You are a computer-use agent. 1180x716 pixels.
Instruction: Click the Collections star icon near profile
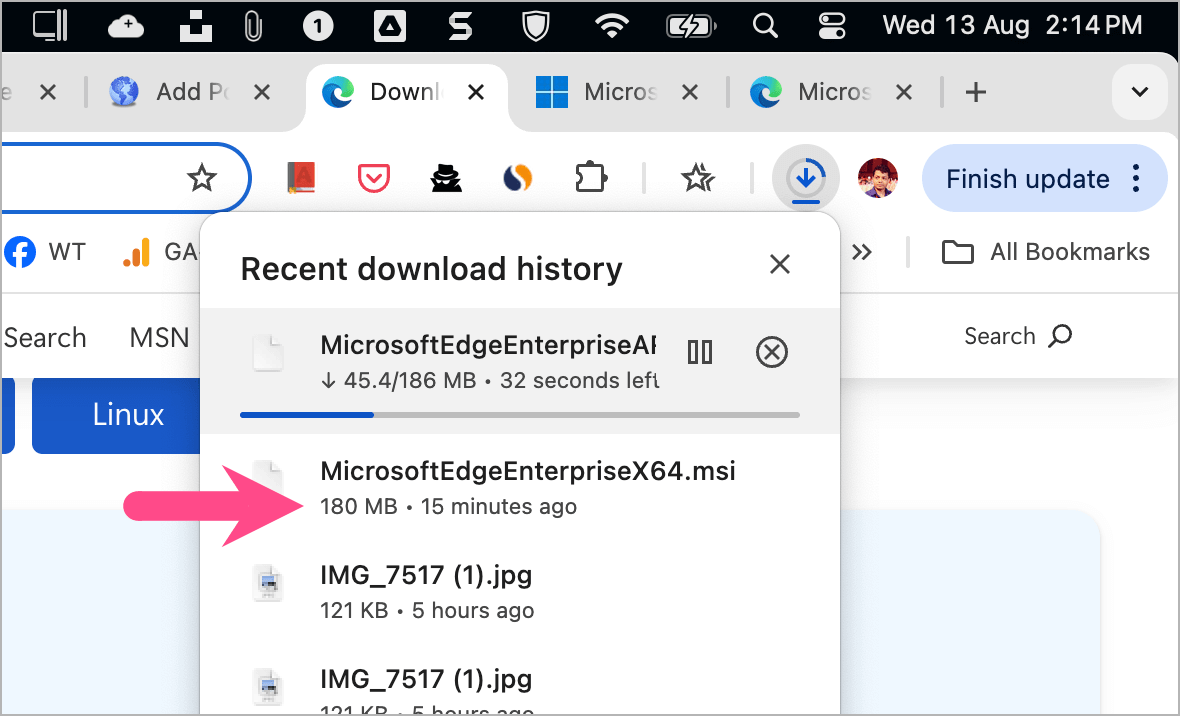coord(698,178)
